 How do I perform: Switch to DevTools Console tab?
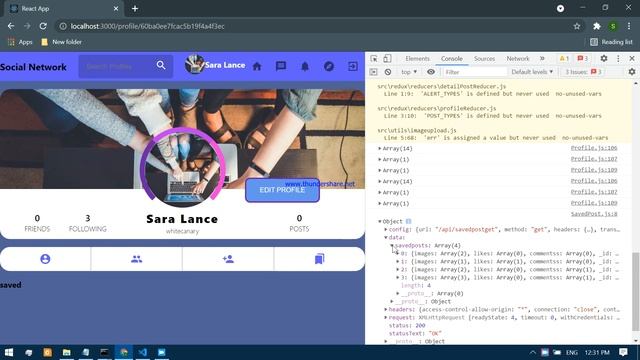click(451, 59)
